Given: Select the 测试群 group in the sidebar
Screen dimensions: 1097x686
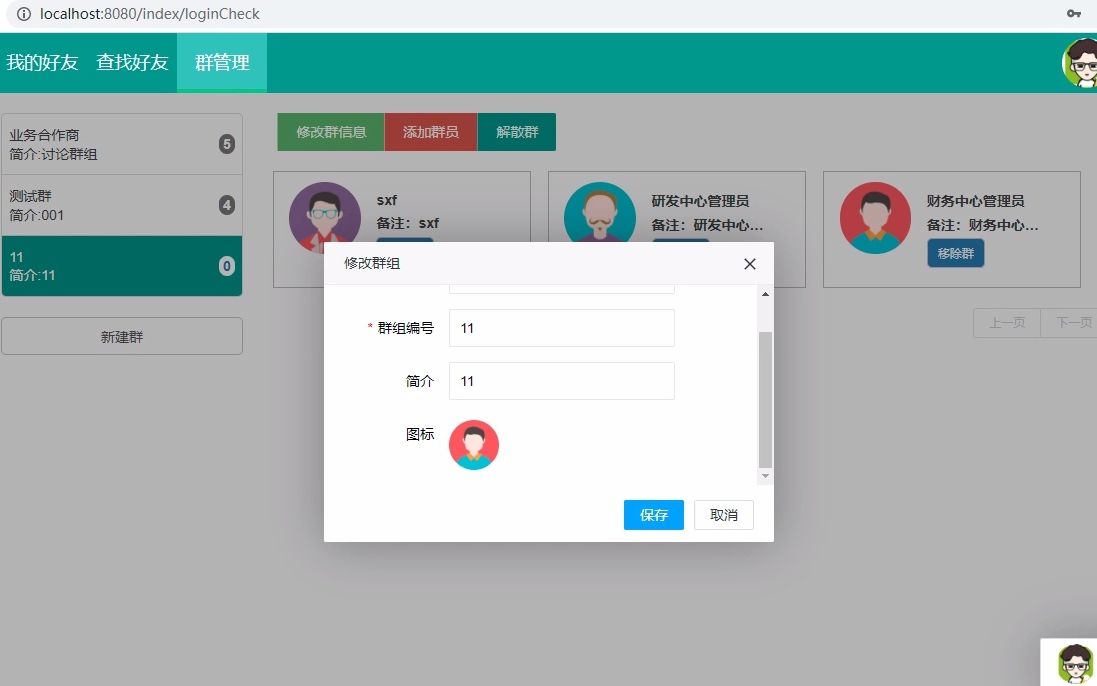Looking at the screenshot, I should tap(122, 205).
